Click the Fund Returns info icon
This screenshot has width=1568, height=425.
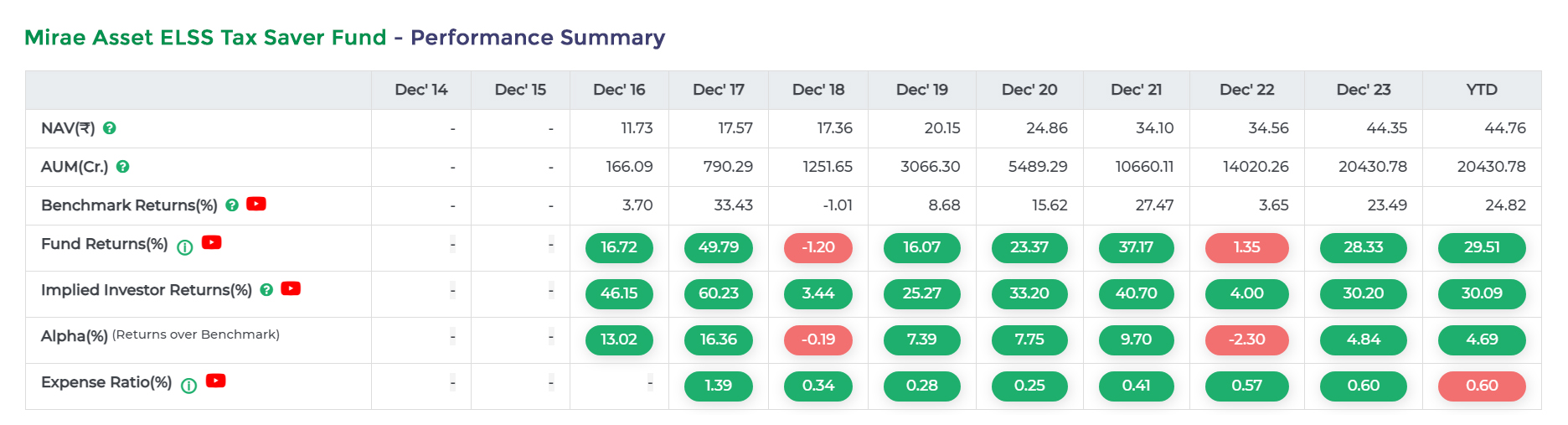[x=185, y=247]
